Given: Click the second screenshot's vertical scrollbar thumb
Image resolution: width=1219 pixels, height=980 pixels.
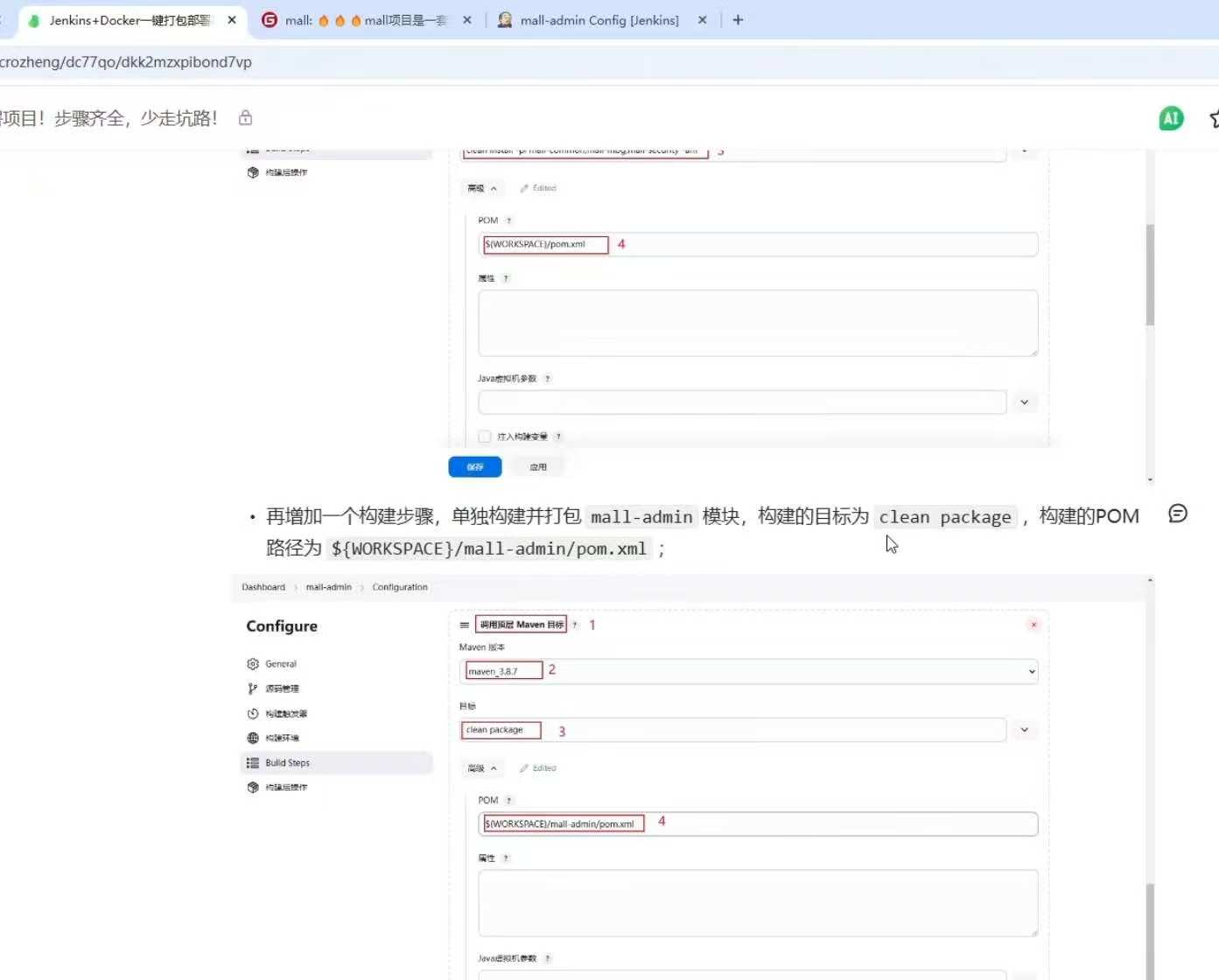Looking at the screenshot, I should pos(1150,931).
